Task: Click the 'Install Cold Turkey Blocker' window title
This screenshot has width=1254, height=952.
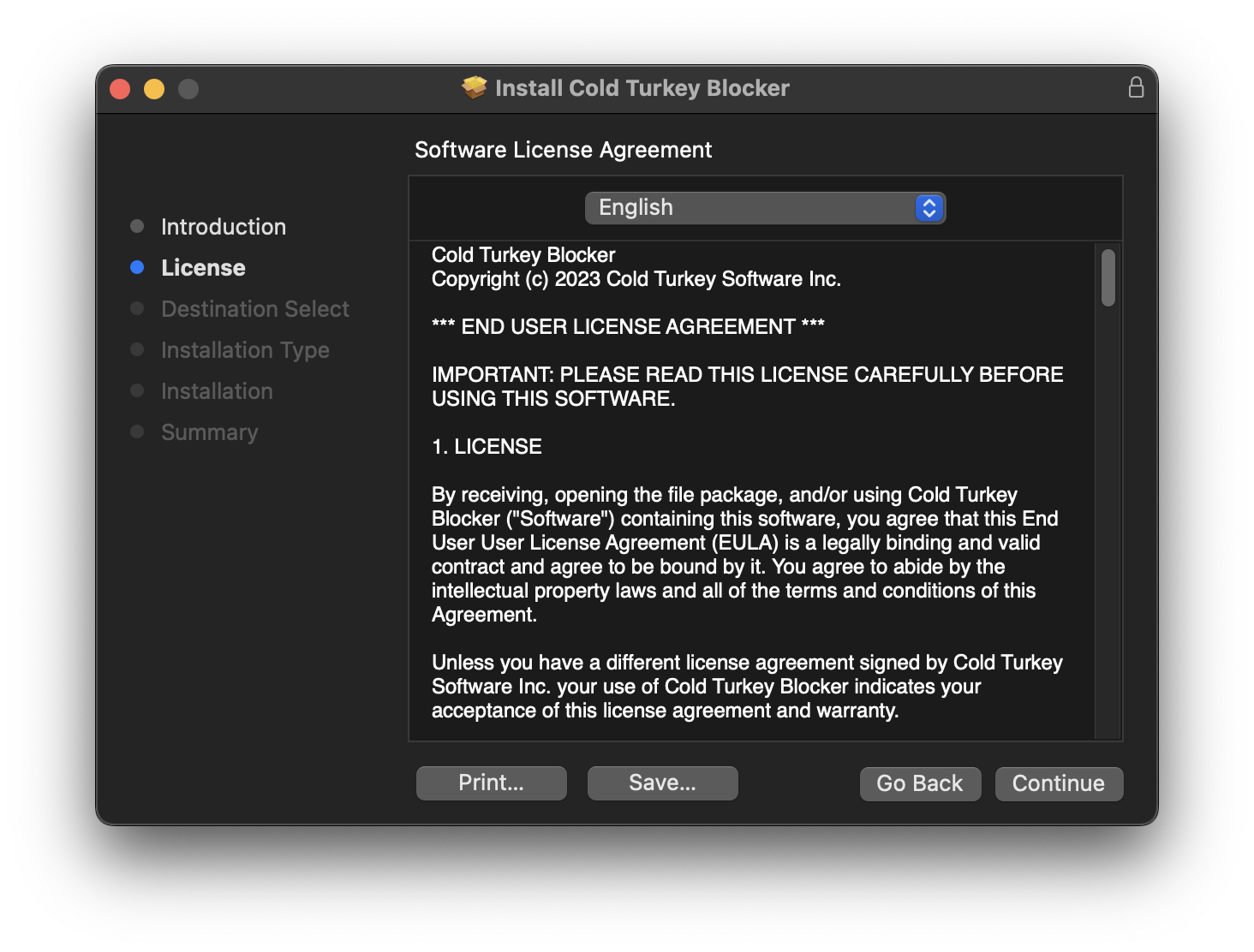Action: click(642, 88)
